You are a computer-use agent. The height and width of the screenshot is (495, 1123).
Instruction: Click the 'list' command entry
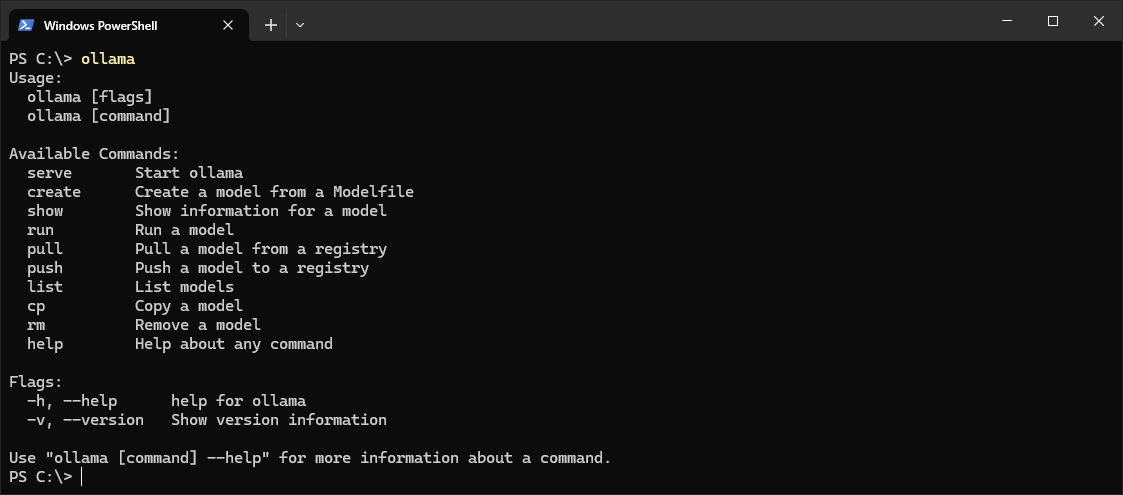(x=45, y=287)
